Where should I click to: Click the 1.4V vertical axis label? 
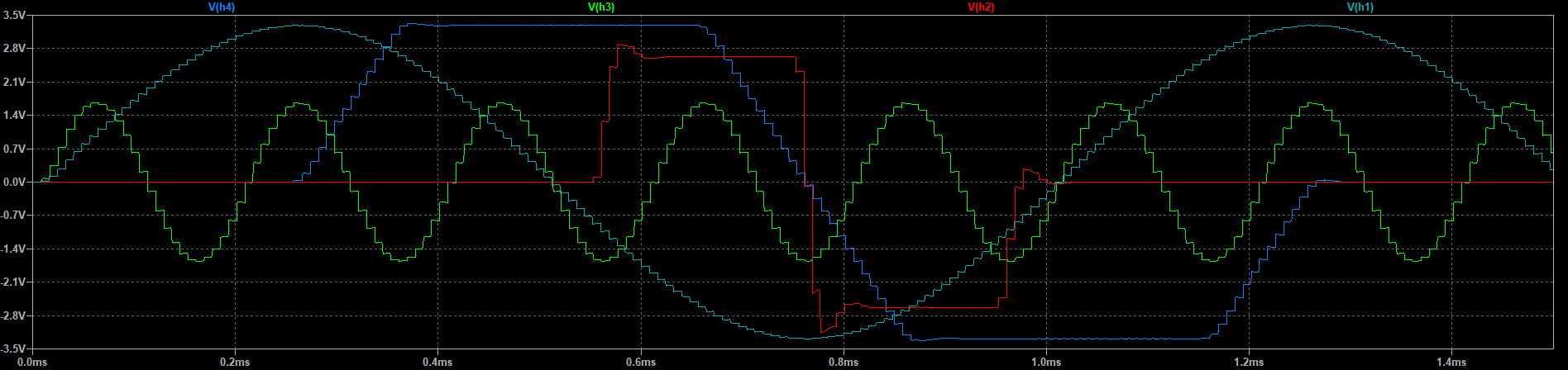click(x=15, y=116)
